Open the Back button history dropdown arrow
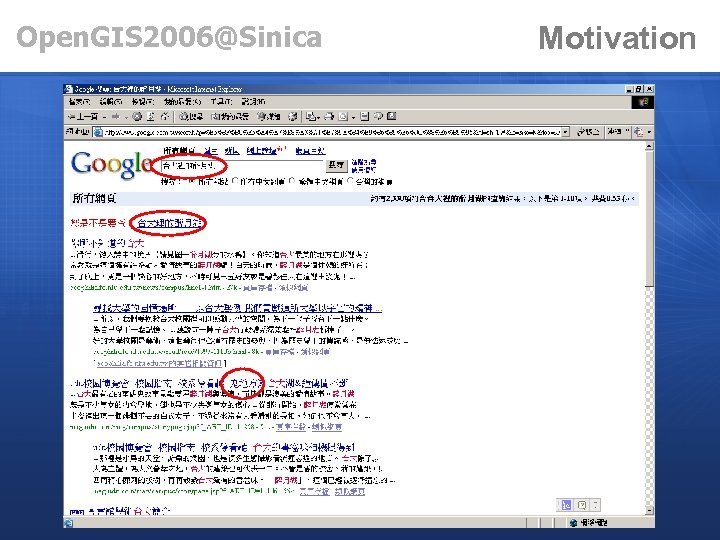720x540 pixels. tap(104, 117)
